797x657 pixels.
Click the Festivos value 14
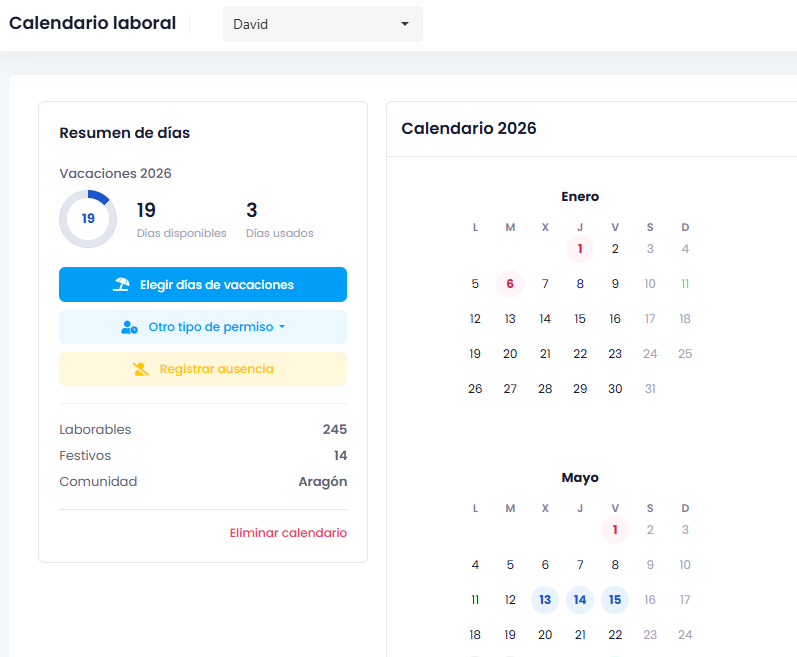340,455
